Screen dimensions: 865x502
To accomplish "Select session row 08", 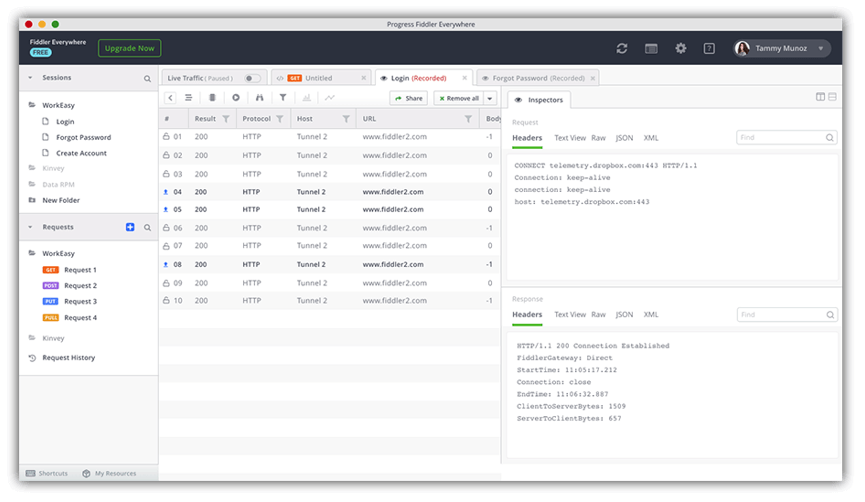I will (329, 265).
